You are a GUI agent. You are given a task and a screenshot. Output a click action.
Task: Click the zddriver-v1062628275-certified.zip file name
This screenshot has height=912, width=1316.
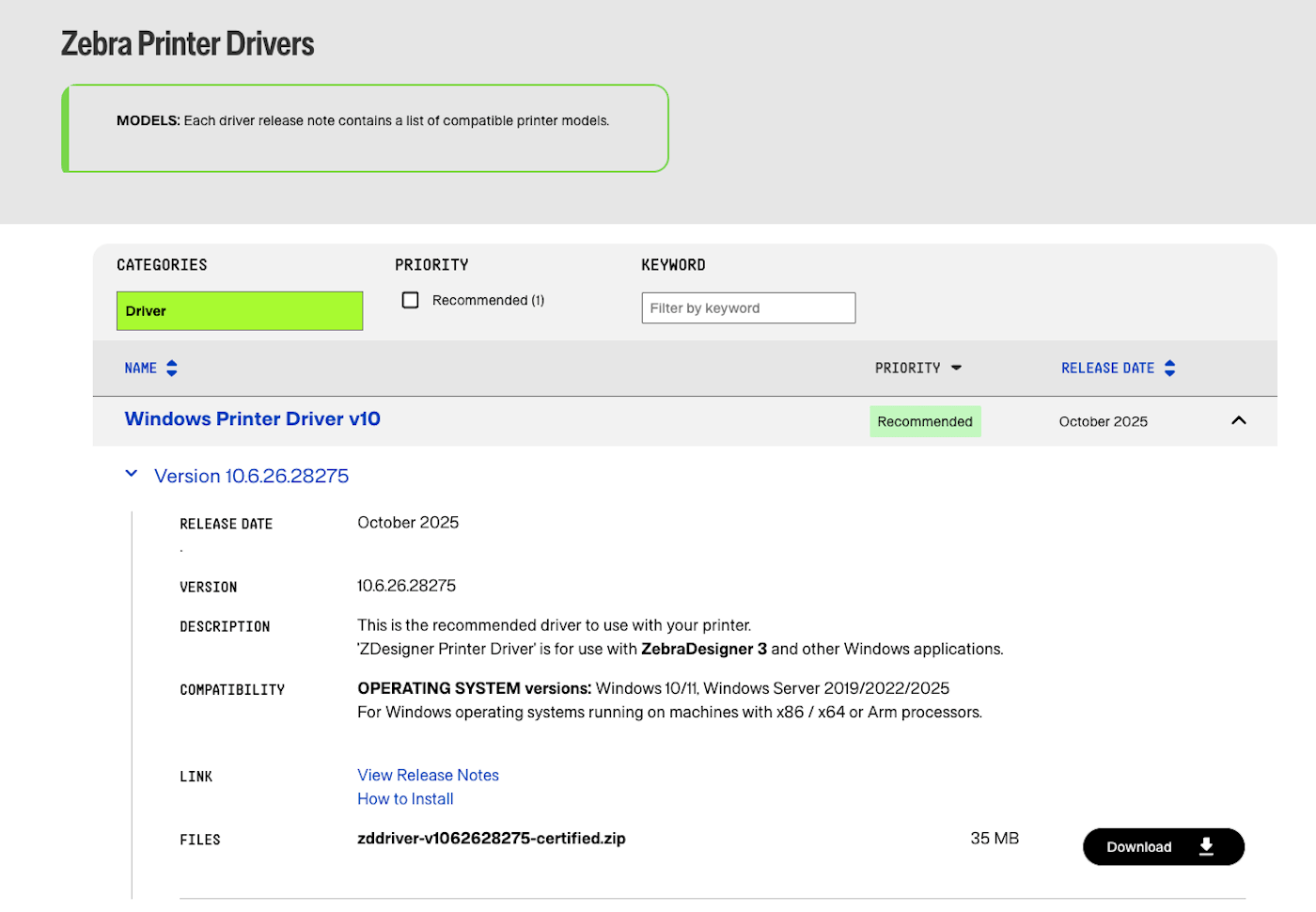[x=492, y=839]
